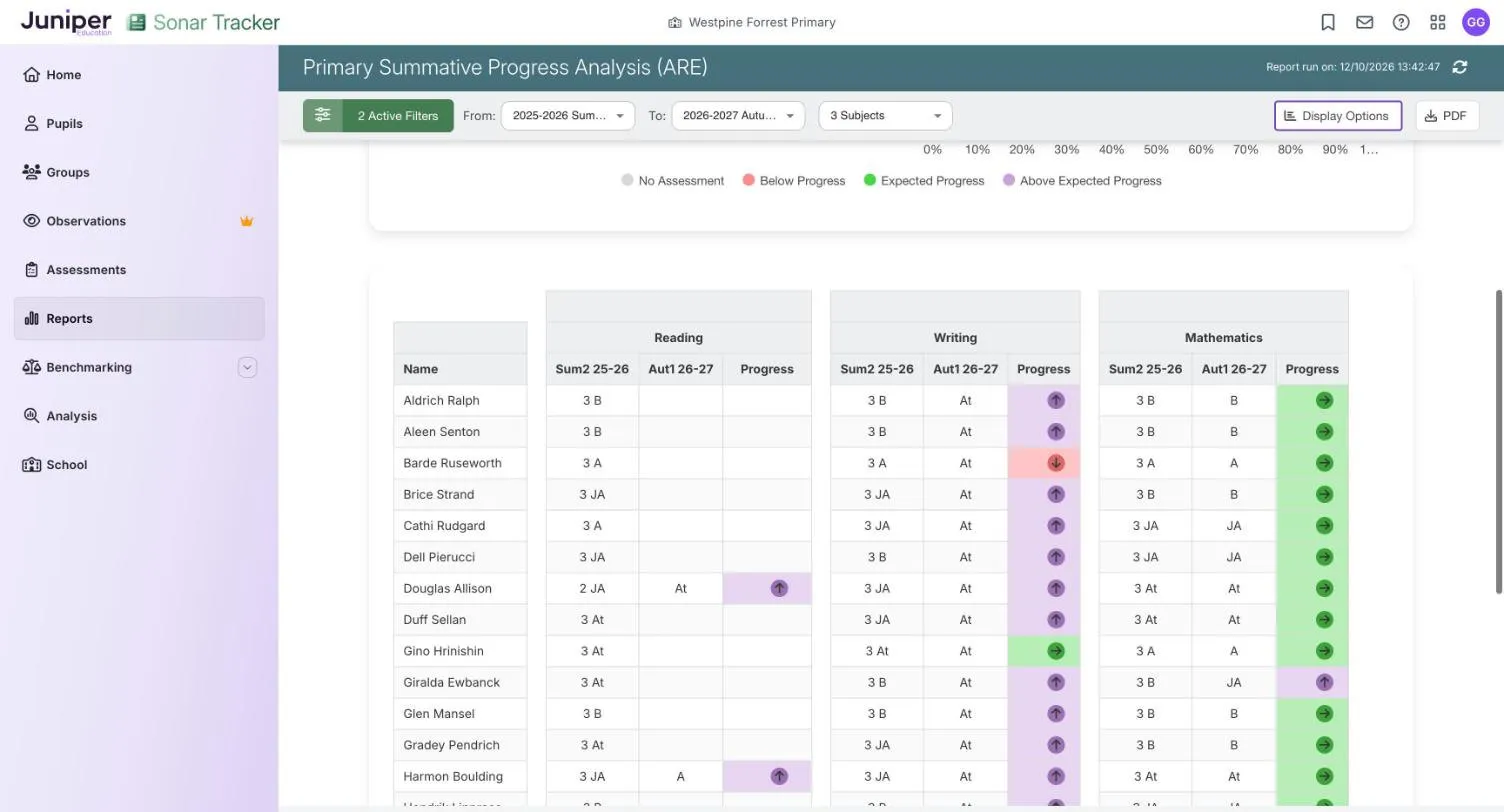
Task: Go to Home in sidebar
Action: coord(139,75)
